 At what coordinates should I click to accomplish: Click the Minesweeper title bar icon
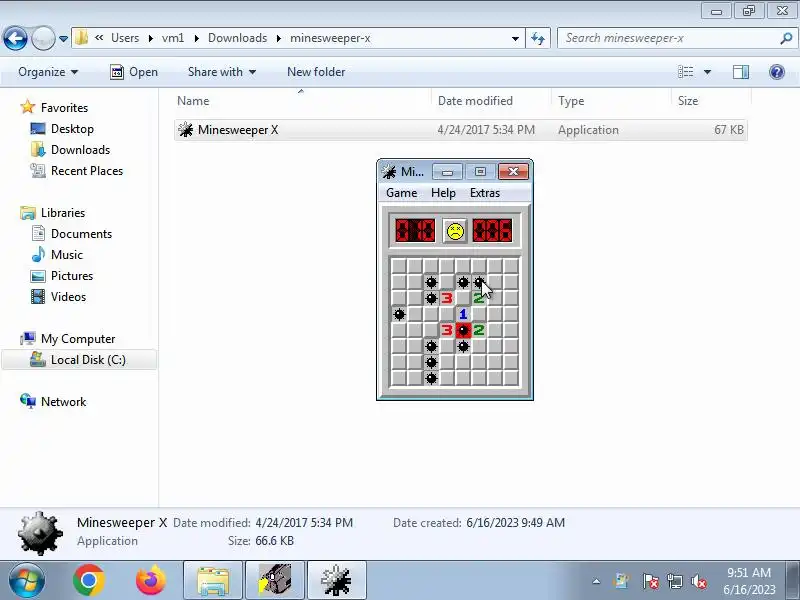[x=389, y=171]
